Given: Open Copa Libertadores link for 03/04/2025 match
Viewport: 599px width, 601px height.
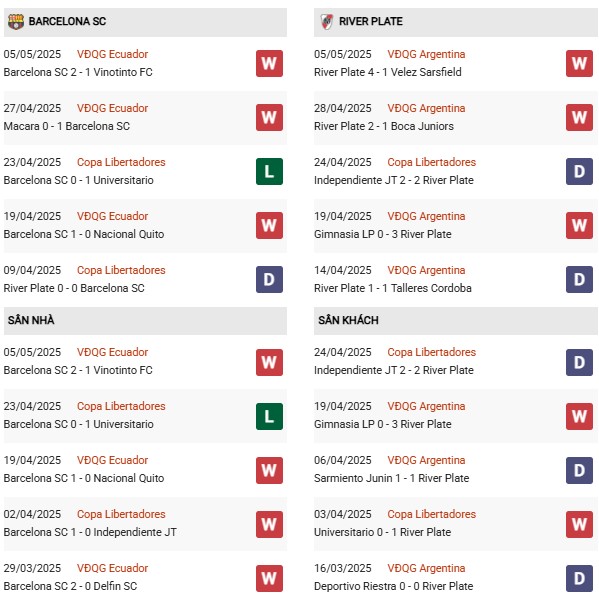Looking at the screenshot, I should coord(432,514).
